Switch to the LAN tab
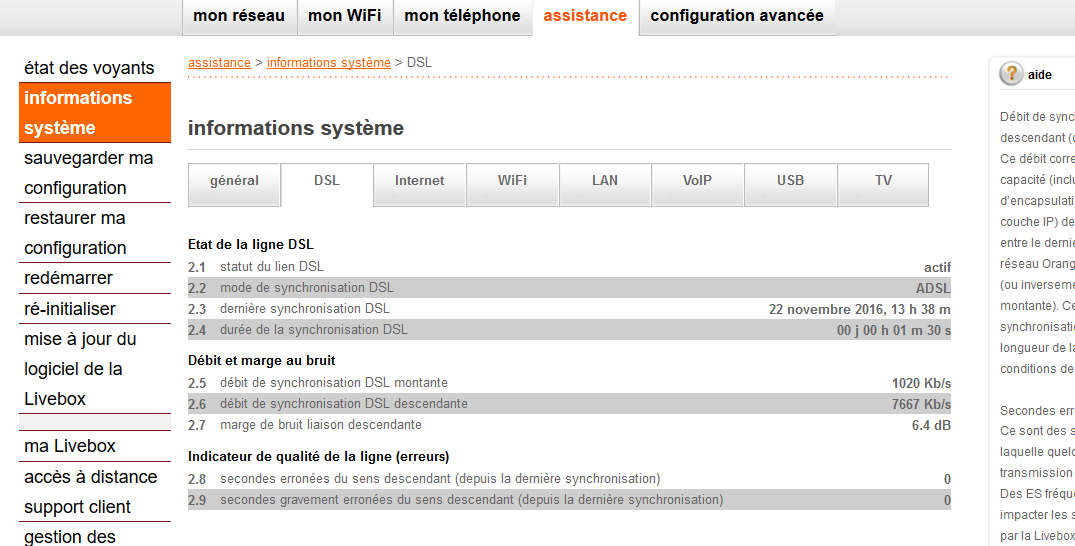The width and height of the screenshot is (1075, 546). 605,181
